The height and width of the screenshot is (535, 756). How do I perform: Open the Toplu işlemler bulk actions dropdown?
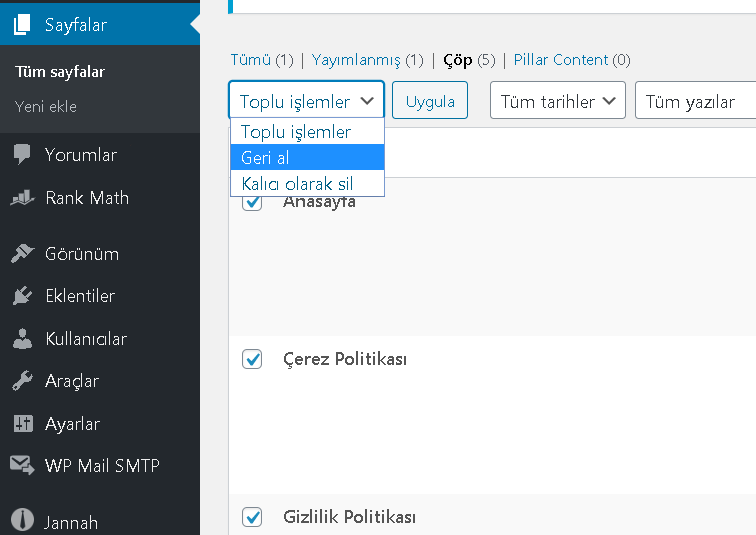click(306, 100)
